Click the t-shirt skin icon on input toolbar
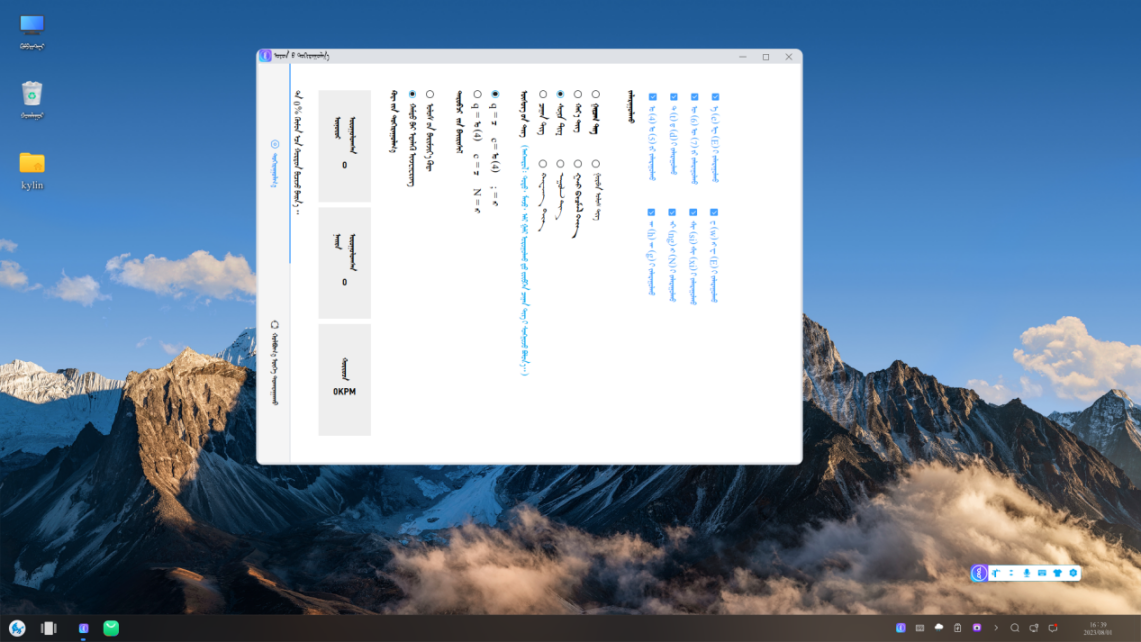This screenshot has height=642, width=1141. pos(1057,573)
